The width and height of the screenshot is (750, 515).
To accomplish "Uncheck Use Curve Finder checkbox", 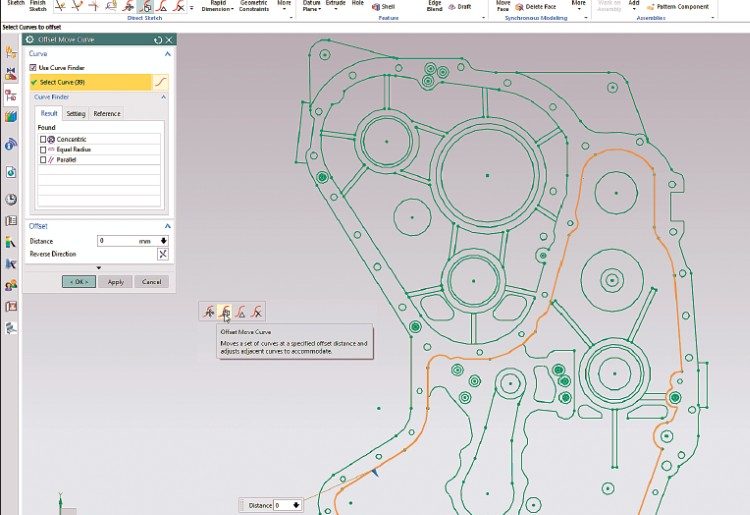I will pos(33,67).
